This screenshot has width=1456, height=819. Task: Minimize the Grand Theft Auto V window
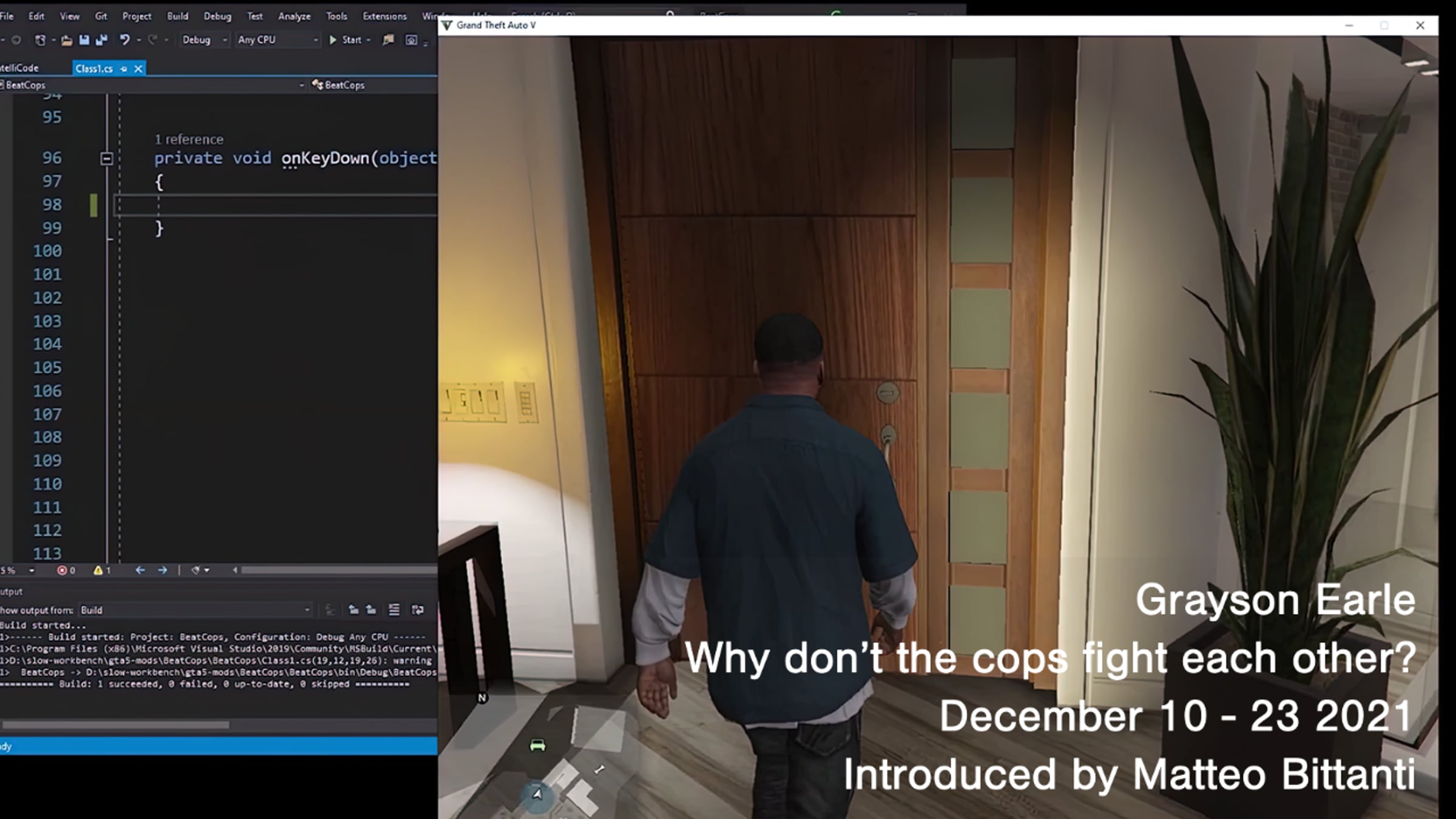click(x=1349, y=25)
